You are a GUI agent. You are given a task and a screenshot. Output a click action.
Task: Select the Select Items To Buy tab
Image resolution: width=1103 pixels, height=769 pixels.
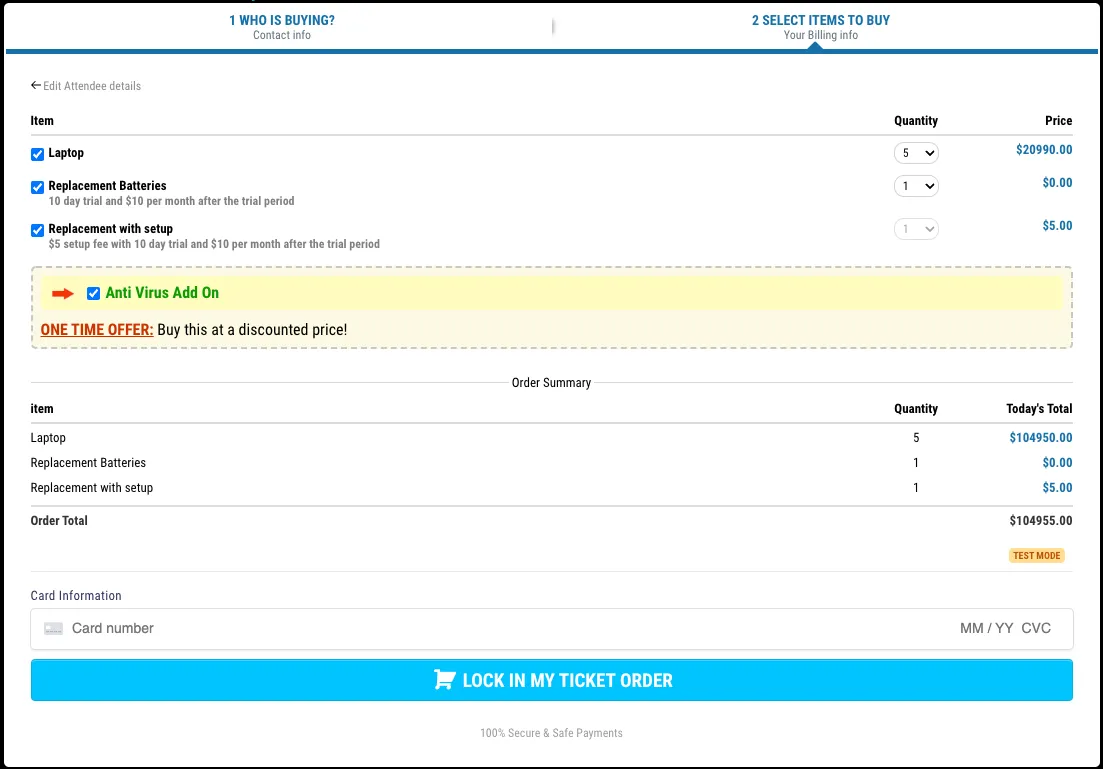pyautogui.click(x=820, y=27)
